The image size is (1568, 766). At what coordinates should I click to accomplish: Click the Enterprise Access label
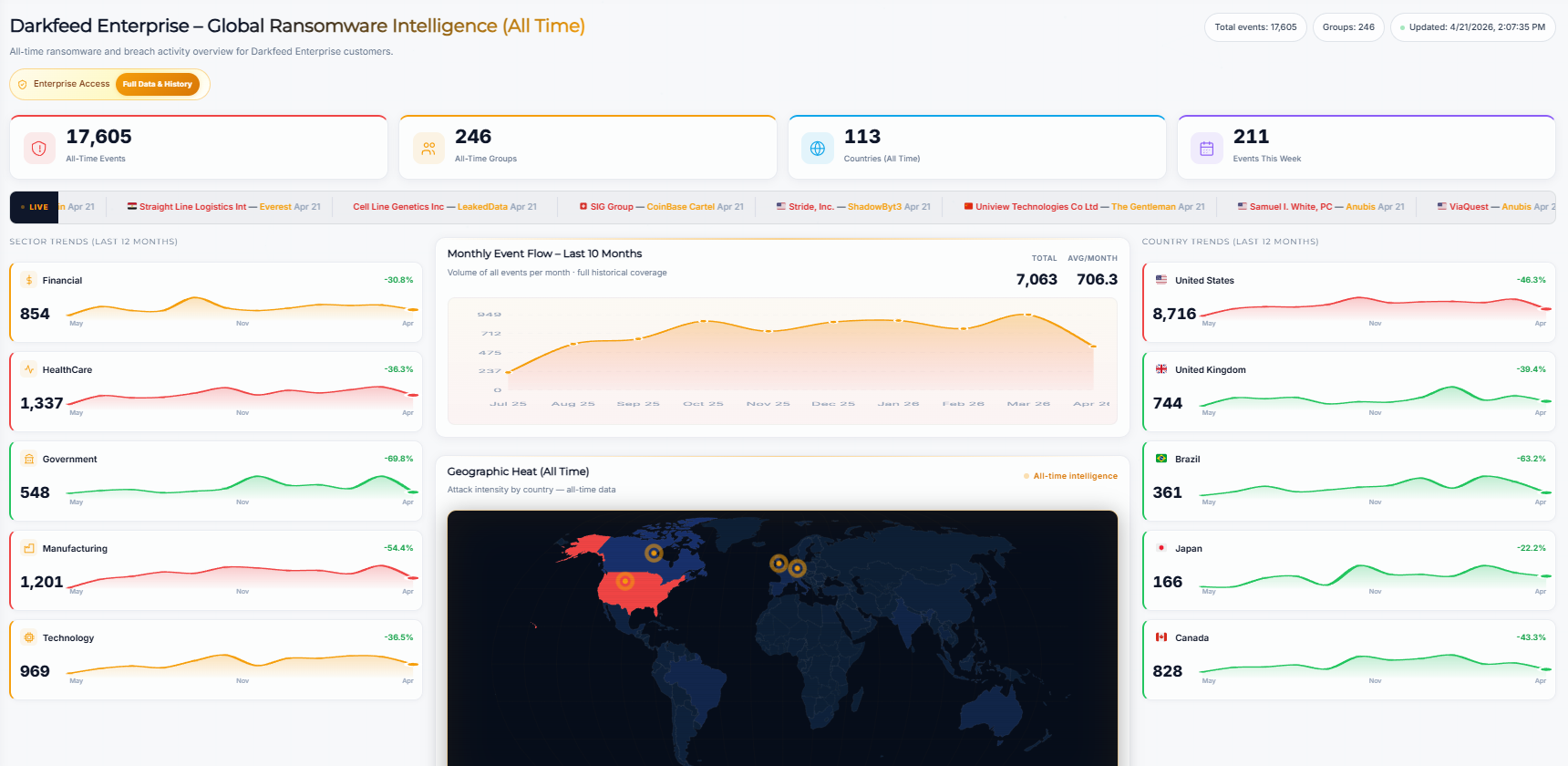pos(71,84)
